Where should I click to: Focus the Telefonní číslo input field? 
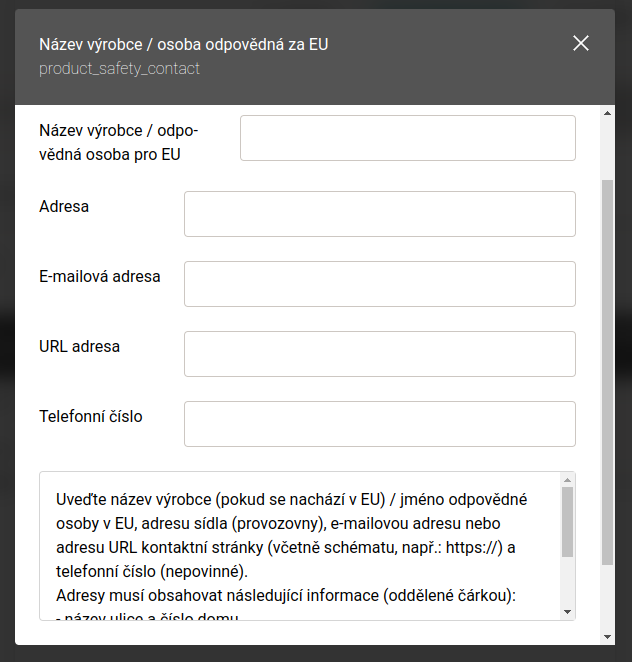point(379,424)
